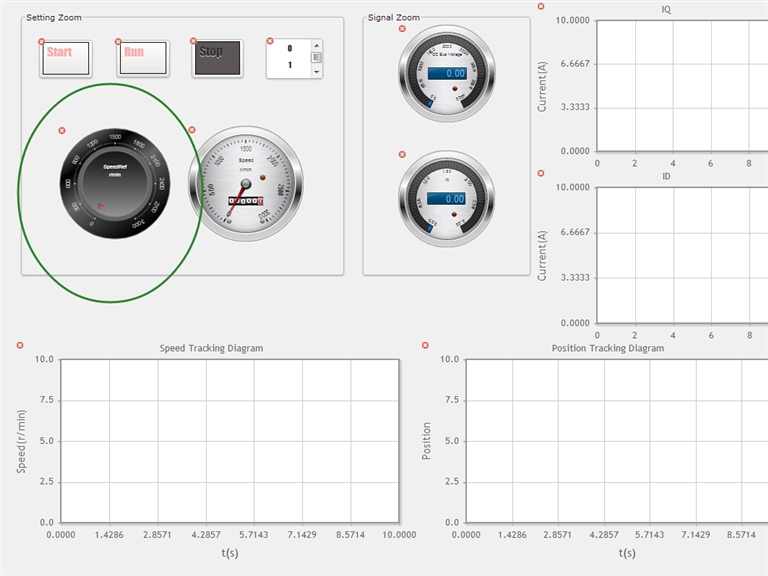Click the Setting Zoom group label
This screenshot has width=768, height=576.
[x=54, y=18]
